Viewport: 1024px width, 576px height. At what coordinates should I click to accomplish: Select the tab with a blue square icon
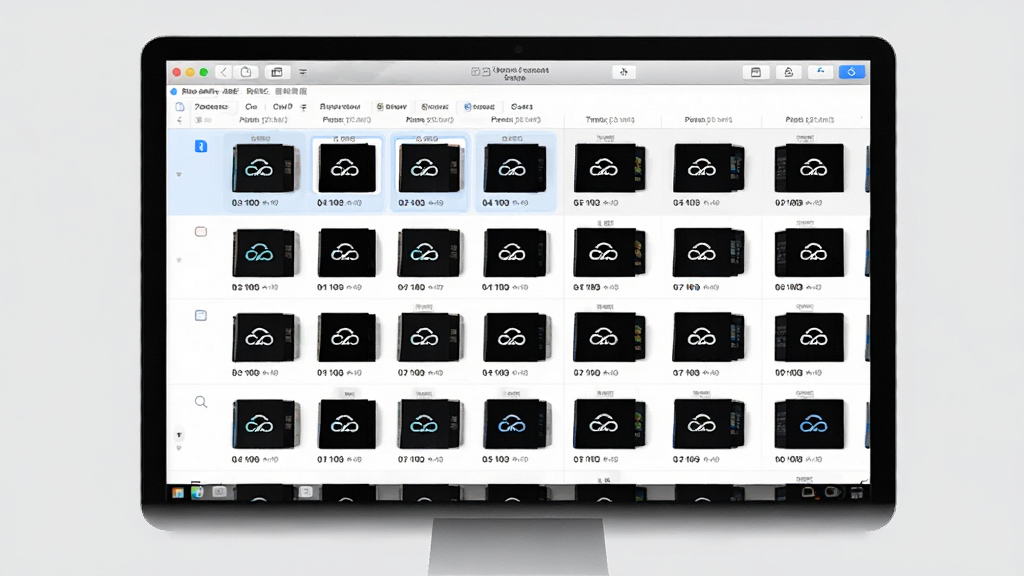click(x=479, y=106)
